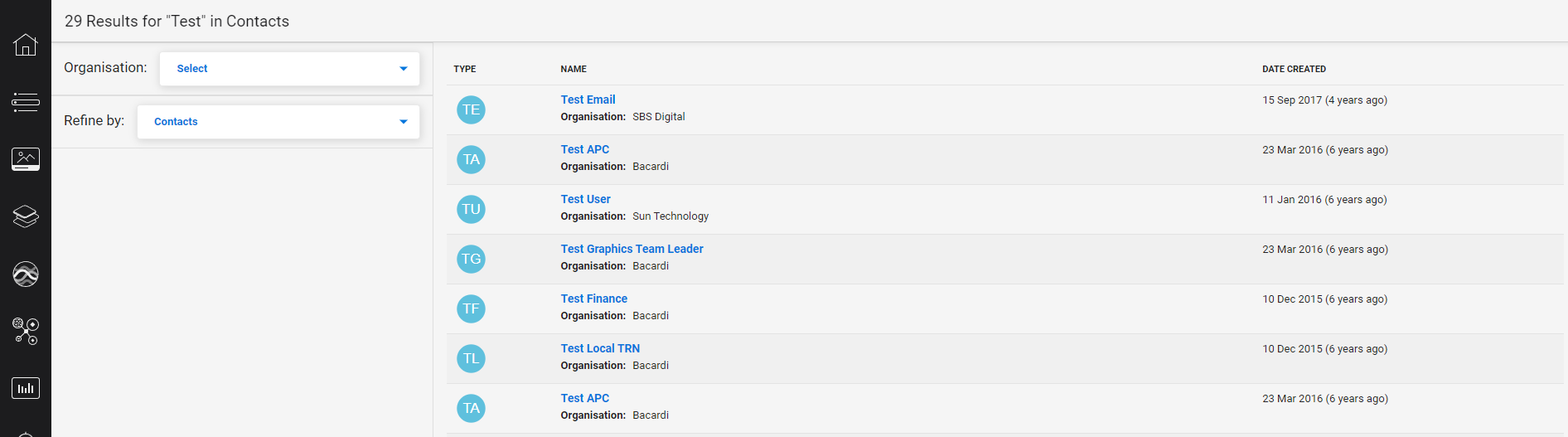Click the wavy circle sidebar icon

click(x=26, y=274)
